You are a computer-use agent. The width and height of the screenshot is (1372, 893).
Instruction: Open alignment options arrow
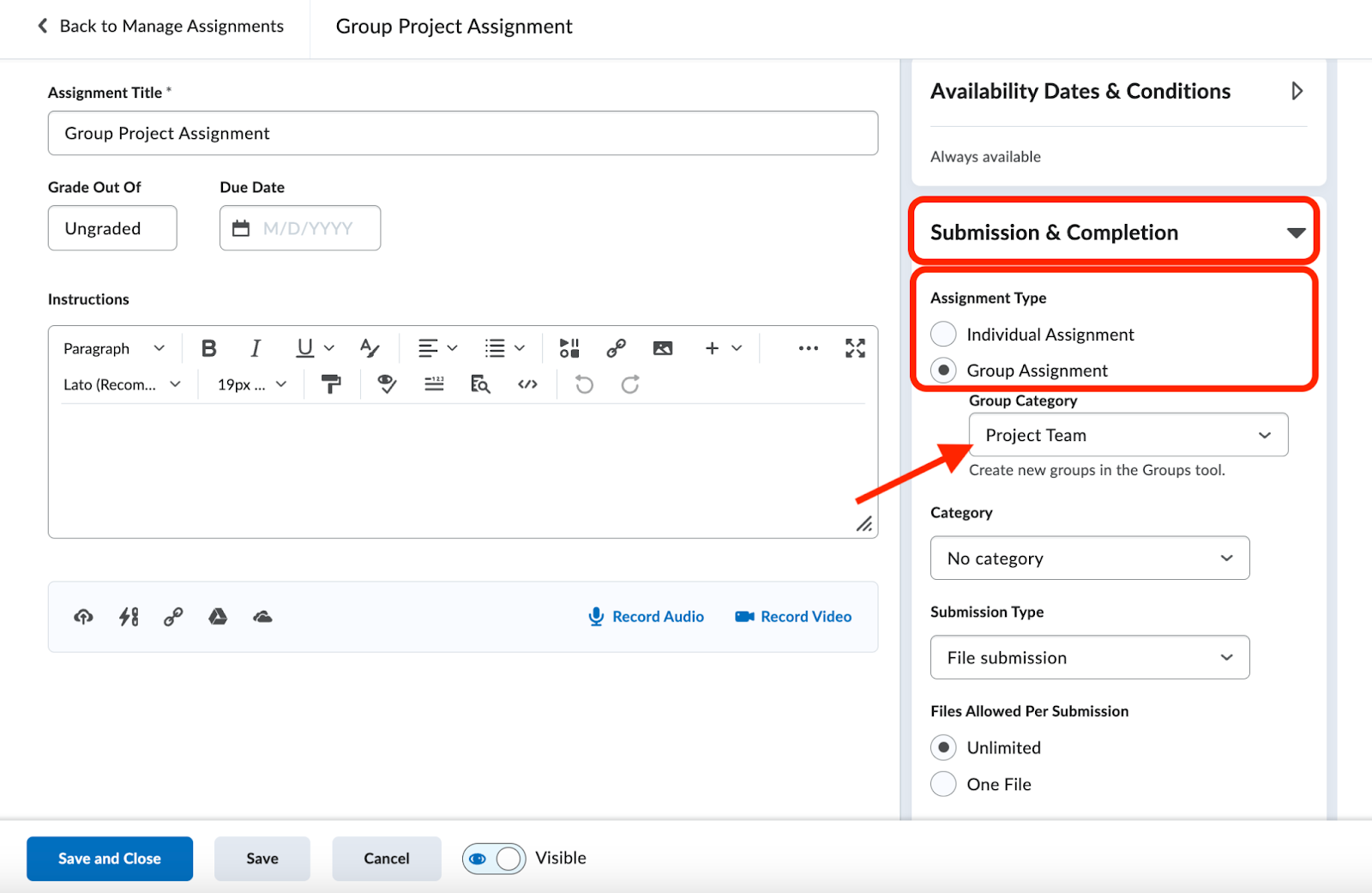(453, 348)
